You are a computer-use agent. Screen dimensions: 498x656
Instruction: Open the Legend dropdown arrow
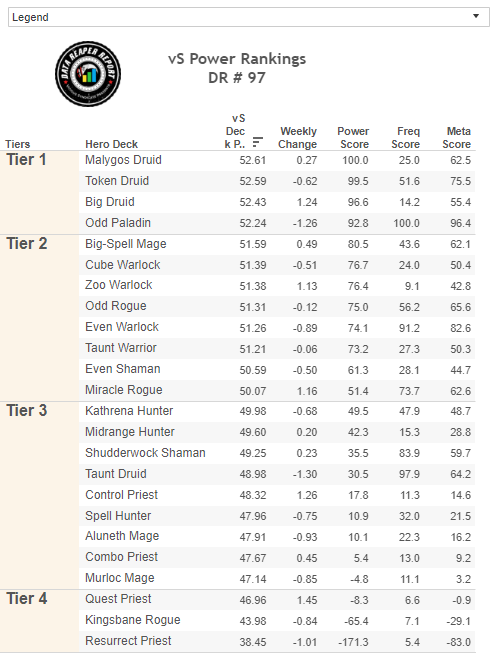[x=476, y=16]
